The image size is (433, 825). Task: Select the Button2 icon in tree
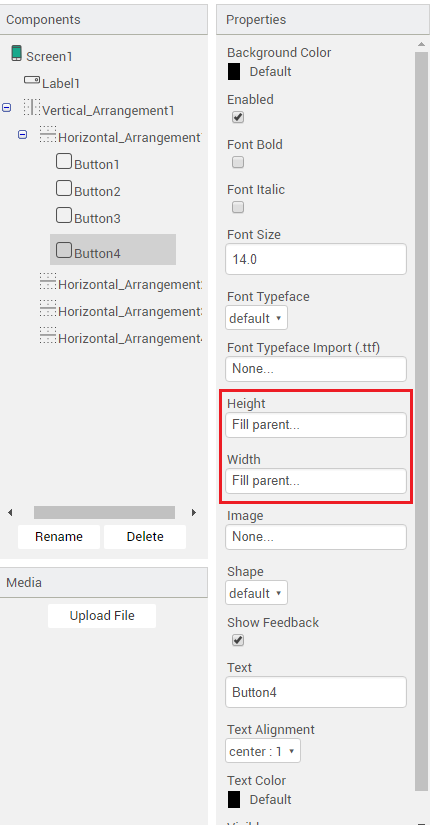tap(64, 188)
